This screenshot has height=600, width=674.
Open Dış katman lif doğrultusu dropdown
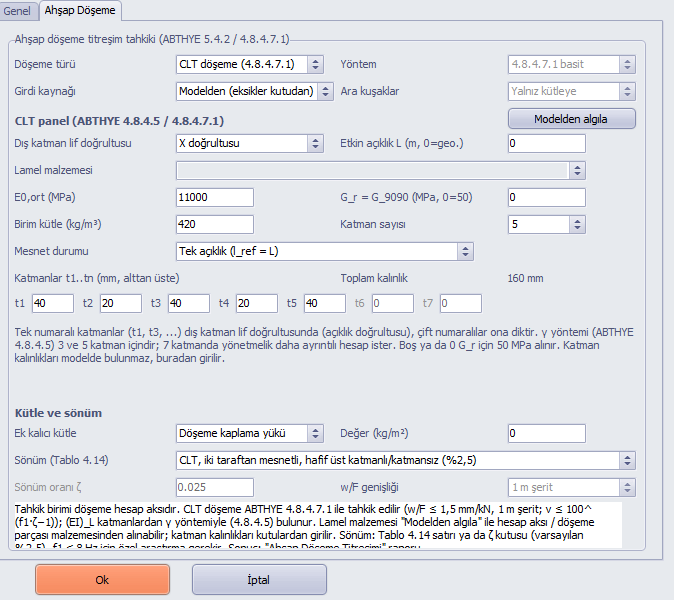pyautogui.click(x=249, y=143)
